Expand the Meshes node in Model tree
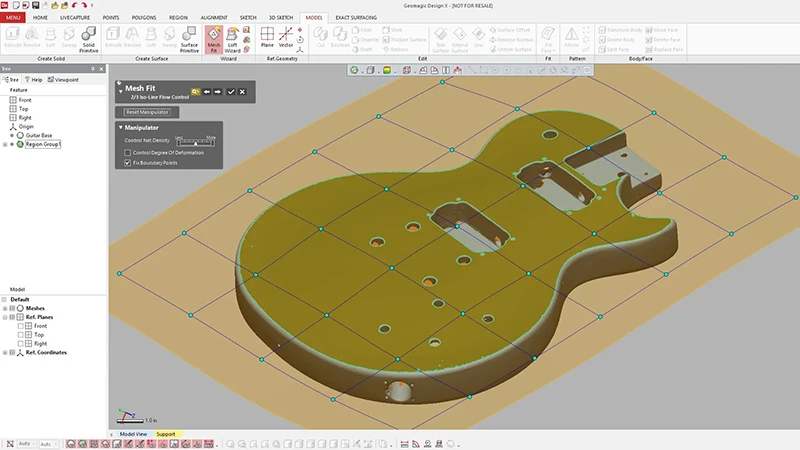The image size is (800, 450). [7, 308]
